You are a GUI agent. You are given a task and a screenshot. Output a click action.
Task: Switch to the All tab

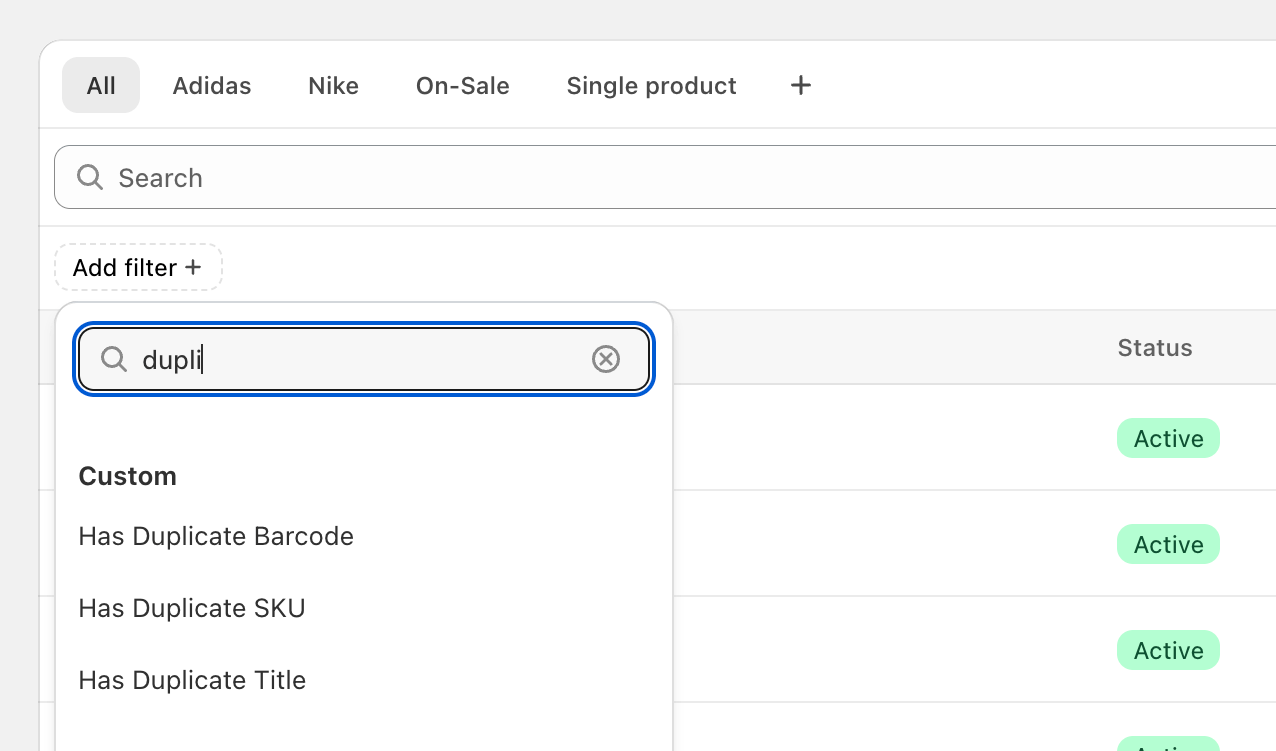point(100,85)
